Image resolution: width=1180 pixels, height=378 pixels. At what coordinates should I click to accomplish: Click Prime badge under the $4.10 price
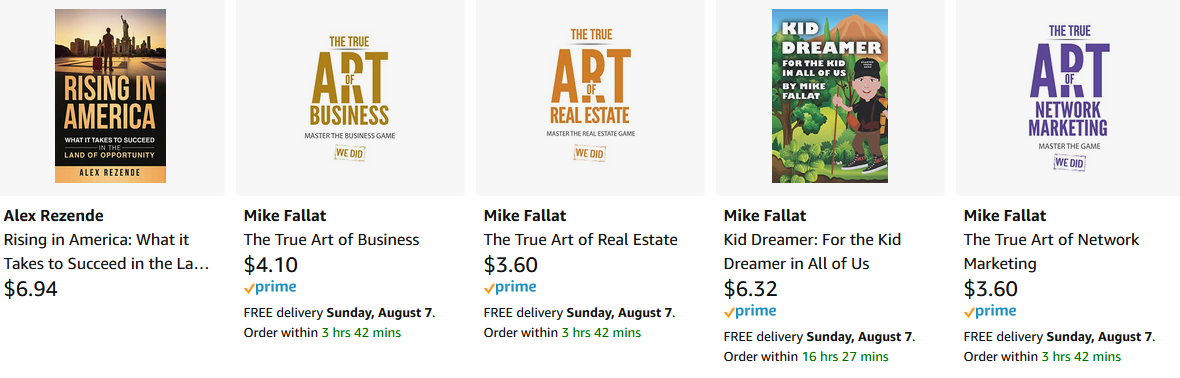coord(270,287)
